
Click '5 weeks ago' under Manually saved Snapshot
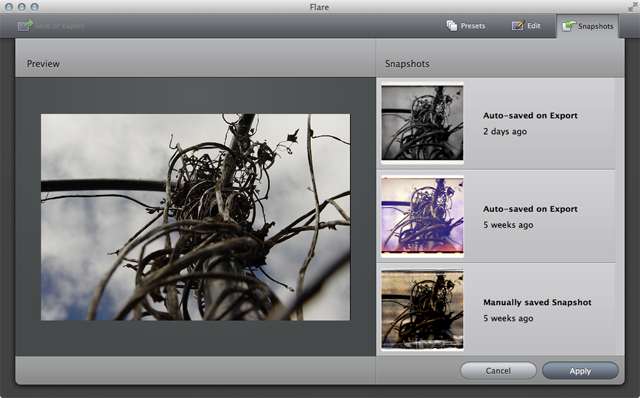pyautogui.click(x=508, y=318)
